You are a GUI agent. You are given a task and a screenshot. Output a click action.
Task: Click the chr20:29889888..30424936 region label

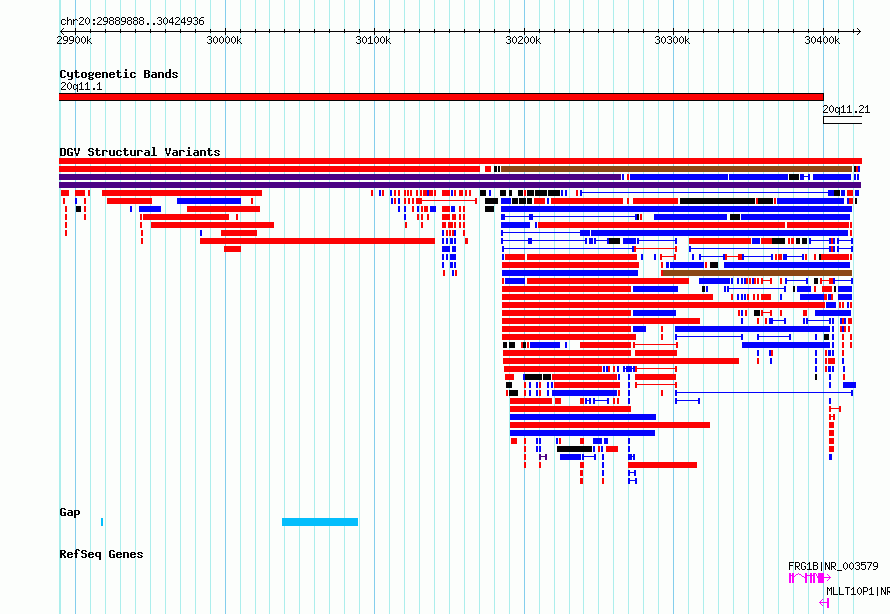point(132,22)
